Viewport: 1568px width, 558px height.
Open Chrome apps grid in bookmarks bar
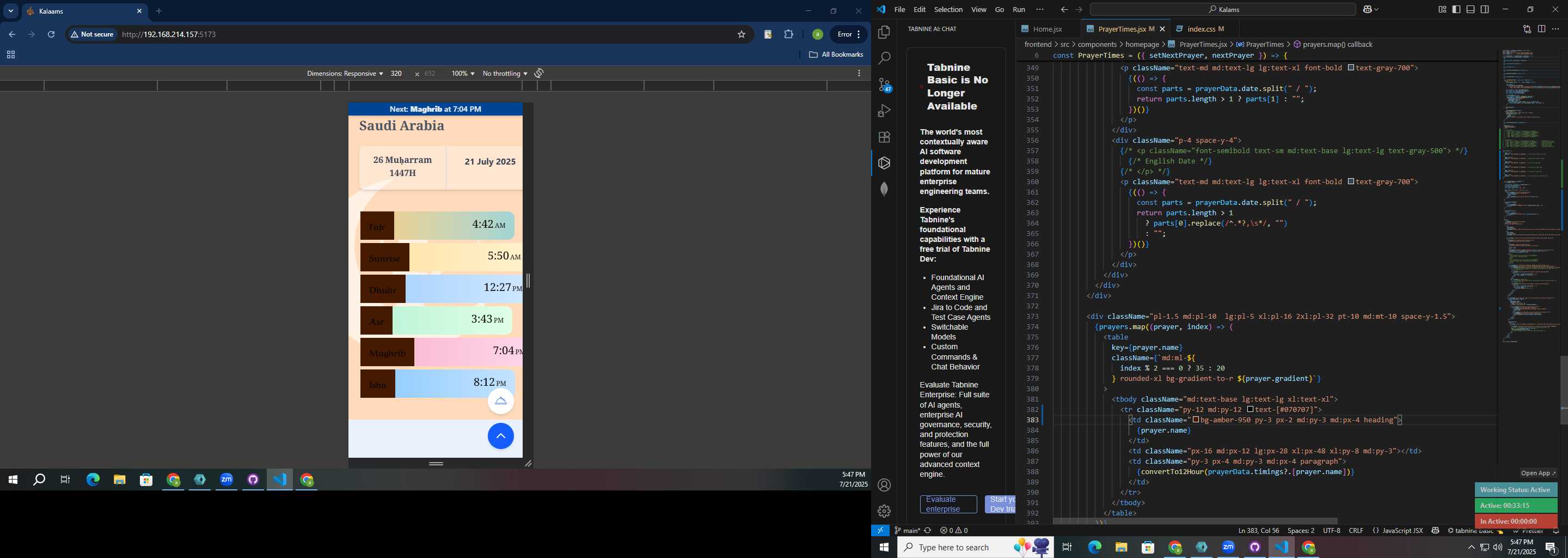pos(11,55)
